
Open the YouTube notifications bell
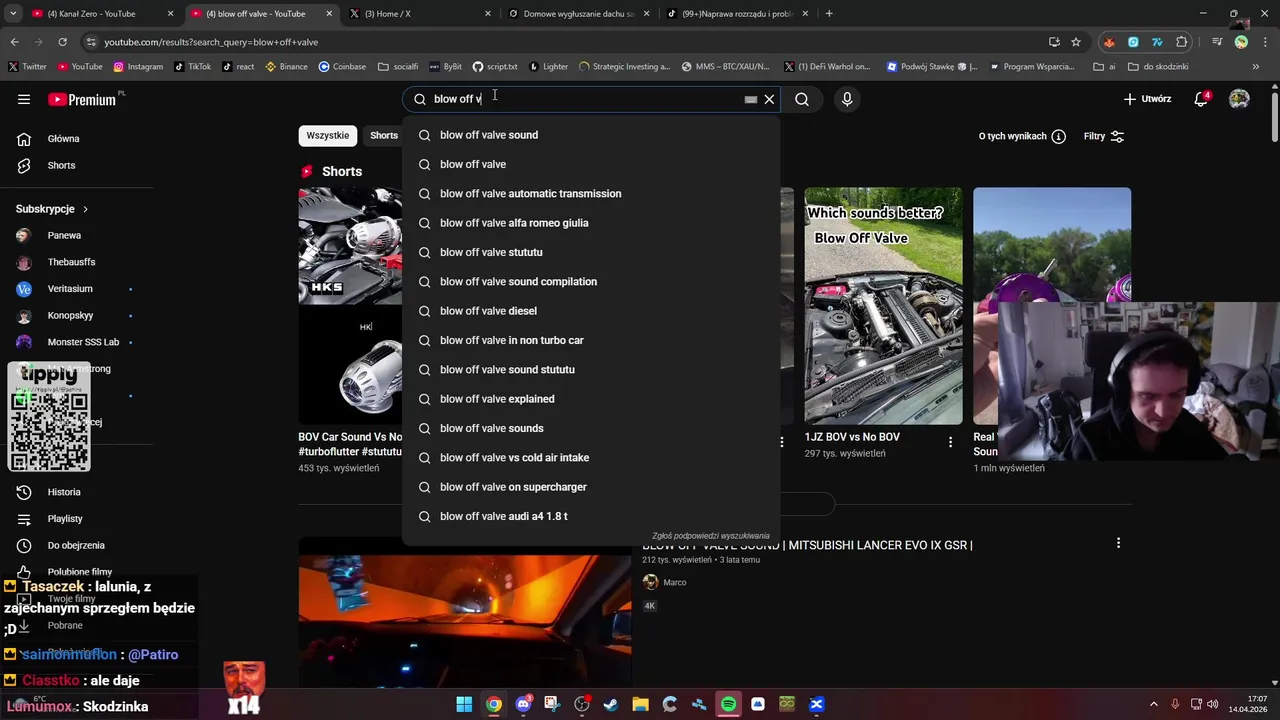coord(1201,99)
